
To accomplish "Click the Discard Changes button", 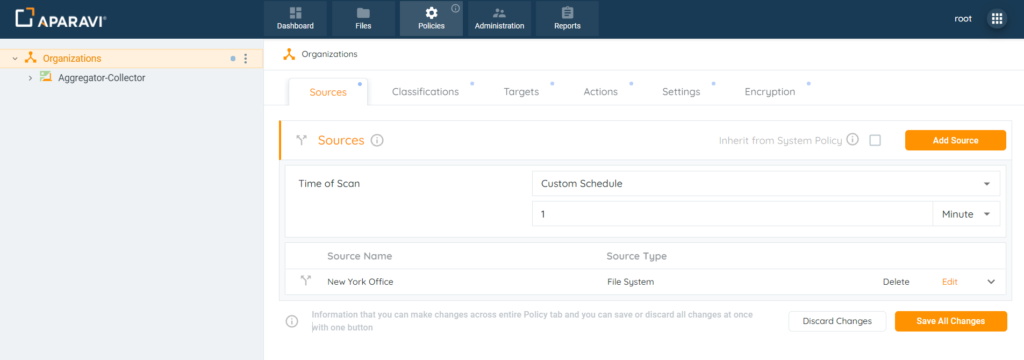I will coord(837,321).
